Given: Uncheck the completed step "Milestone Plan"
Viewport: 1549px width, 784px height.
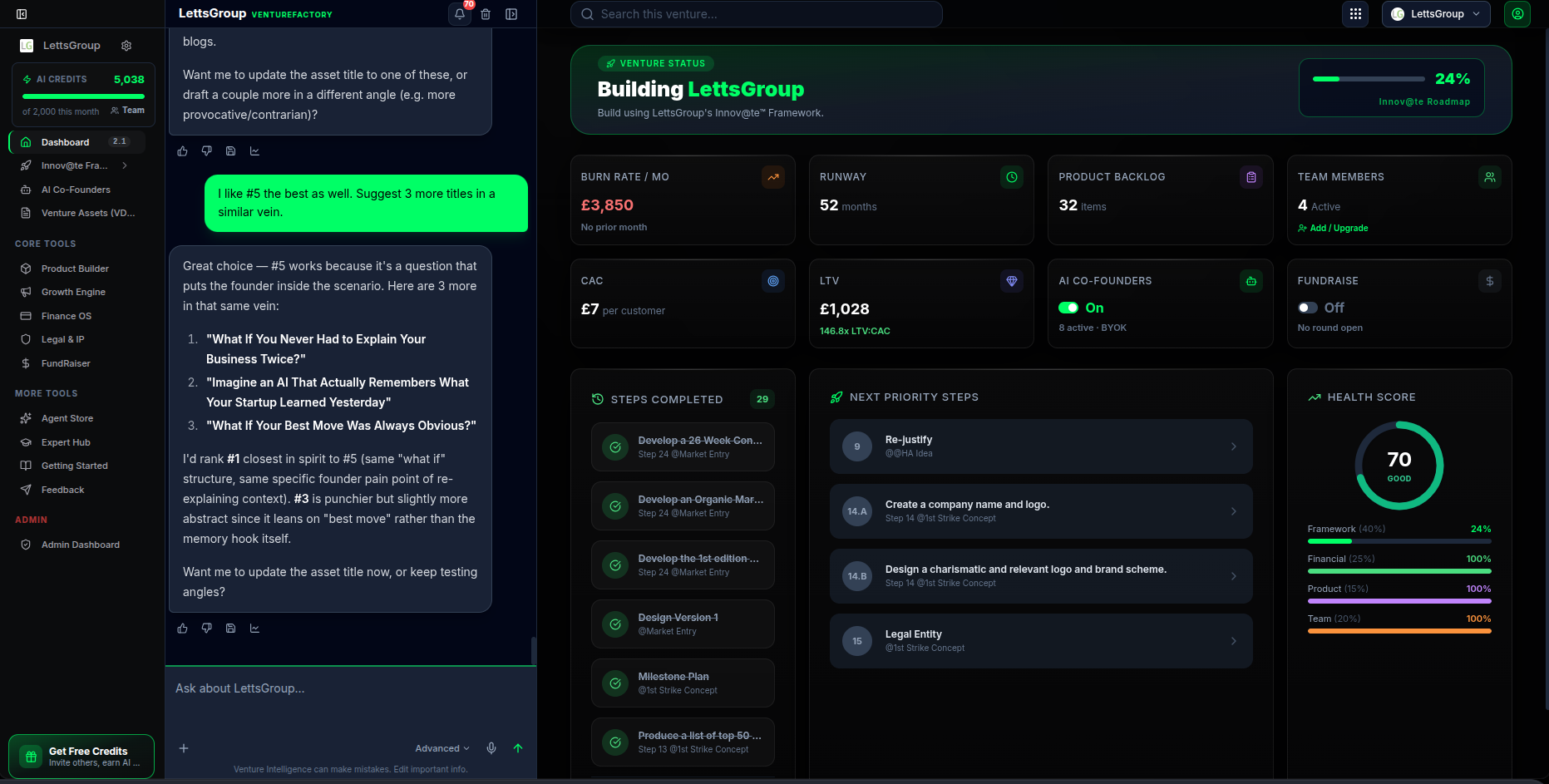Looking at the screenshot, I should [x=615, y=683].
